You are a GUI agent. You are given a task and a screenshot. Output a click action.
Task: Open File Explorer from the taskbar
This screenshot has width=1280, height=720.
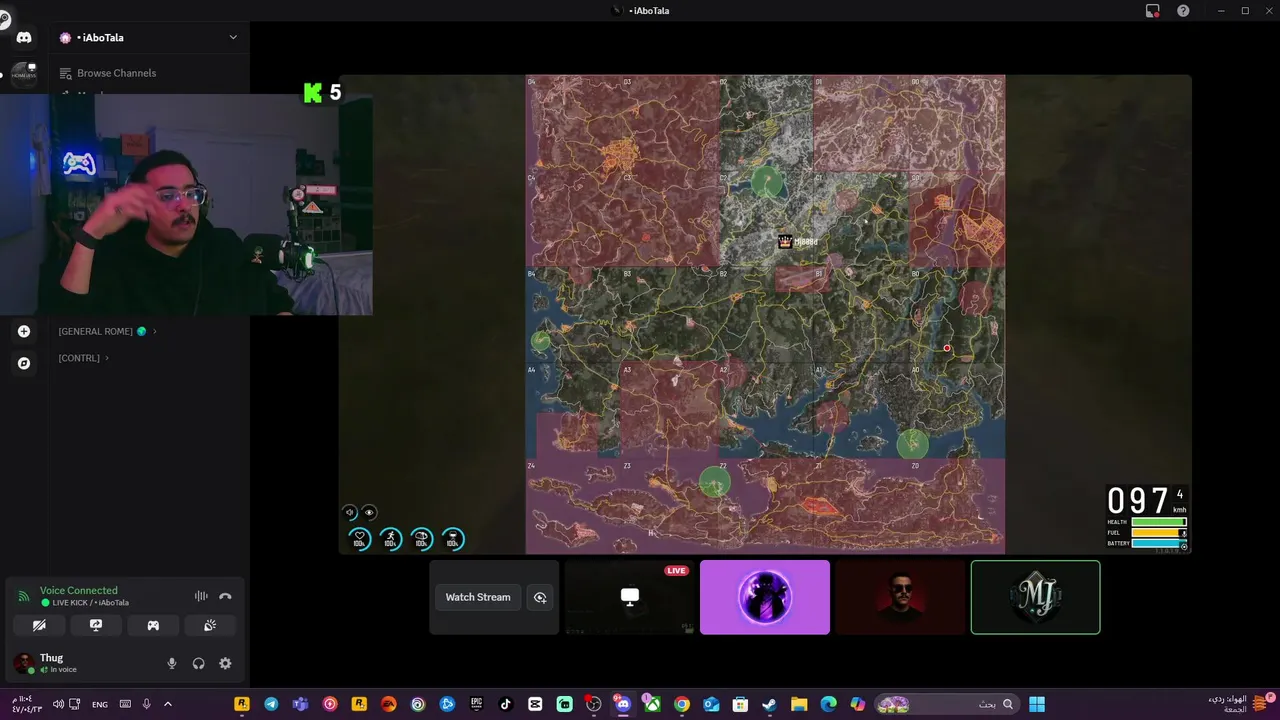tap(799, 704)
